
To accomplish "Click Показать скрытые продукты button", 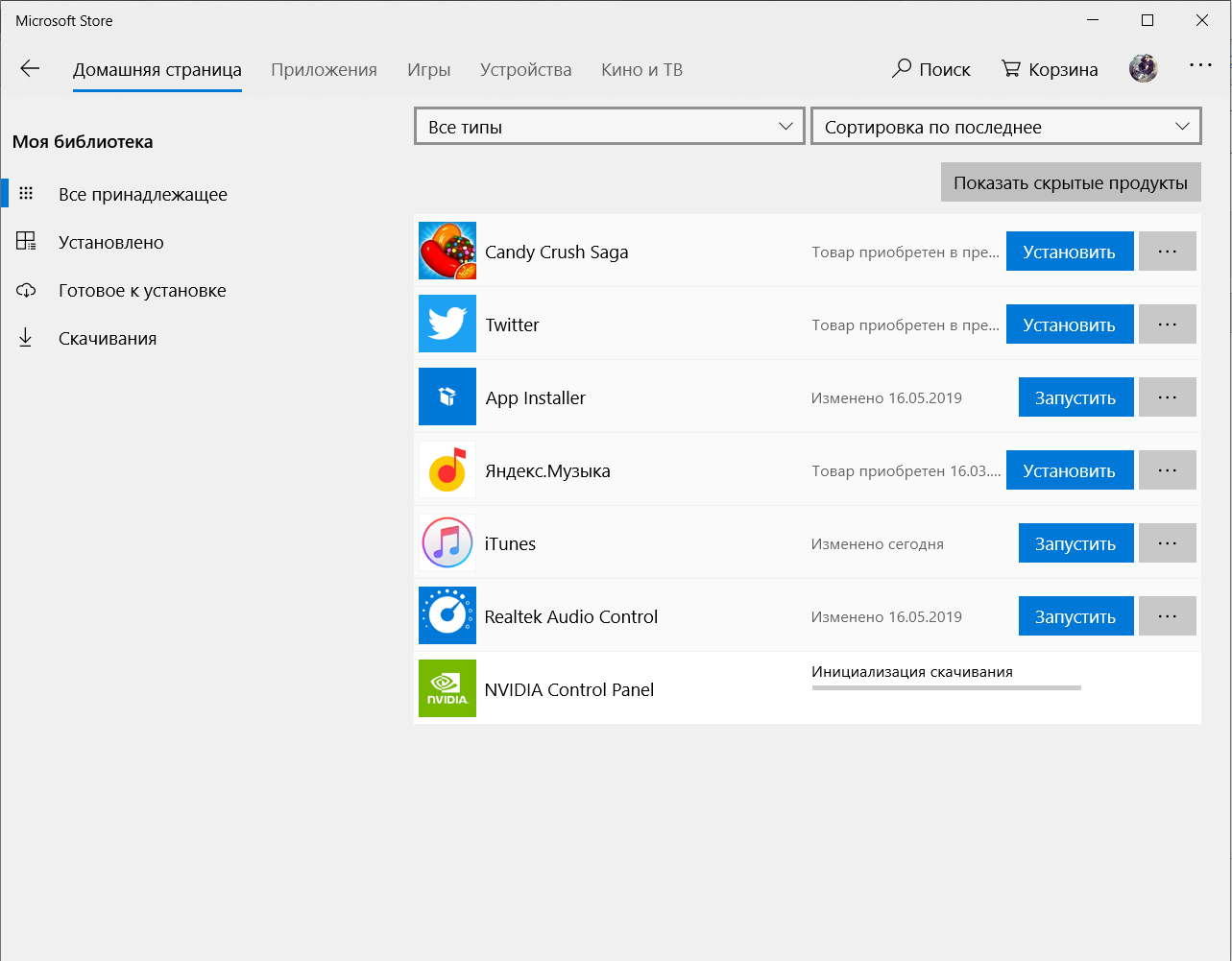I will pos(1071,182).
